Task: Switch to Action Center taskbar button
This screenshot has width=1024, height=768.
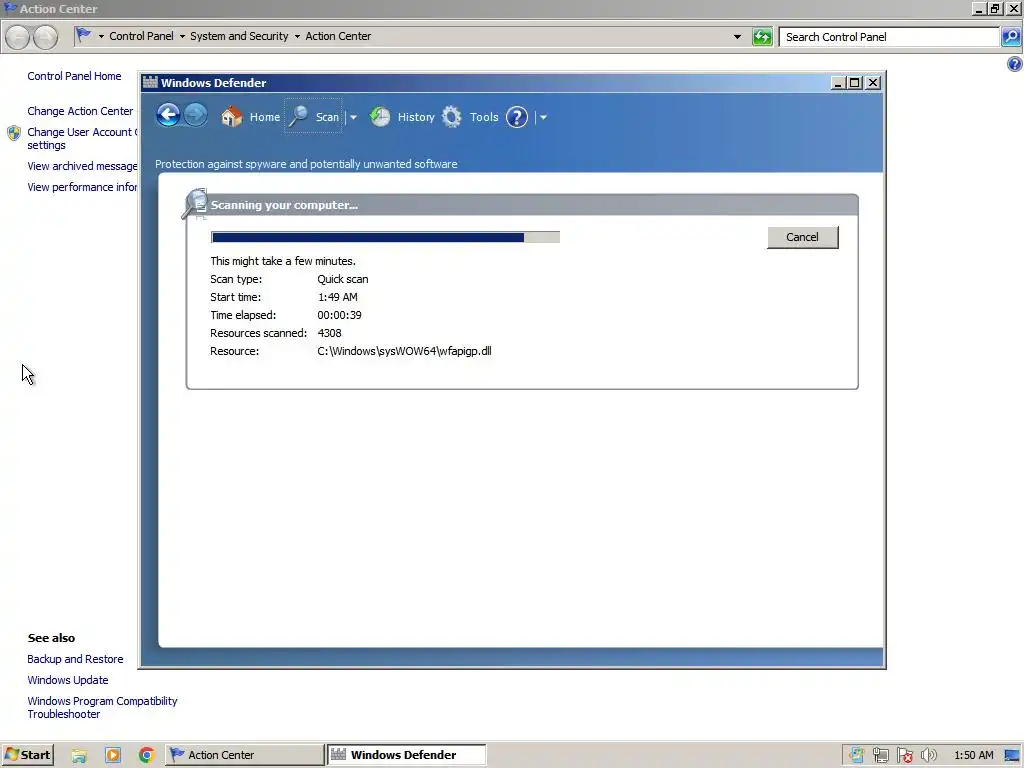Action: [244, 755]
